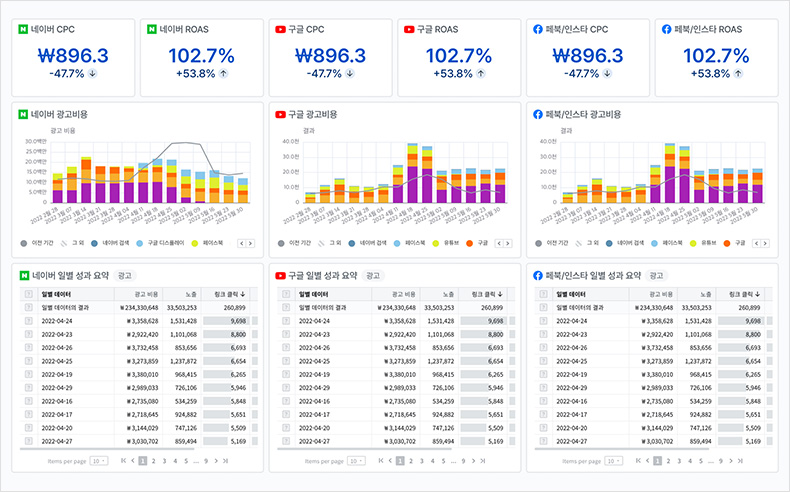
Task: Click the row icon for 2022-04-19 in 구글 table
Action: [286, 375]
